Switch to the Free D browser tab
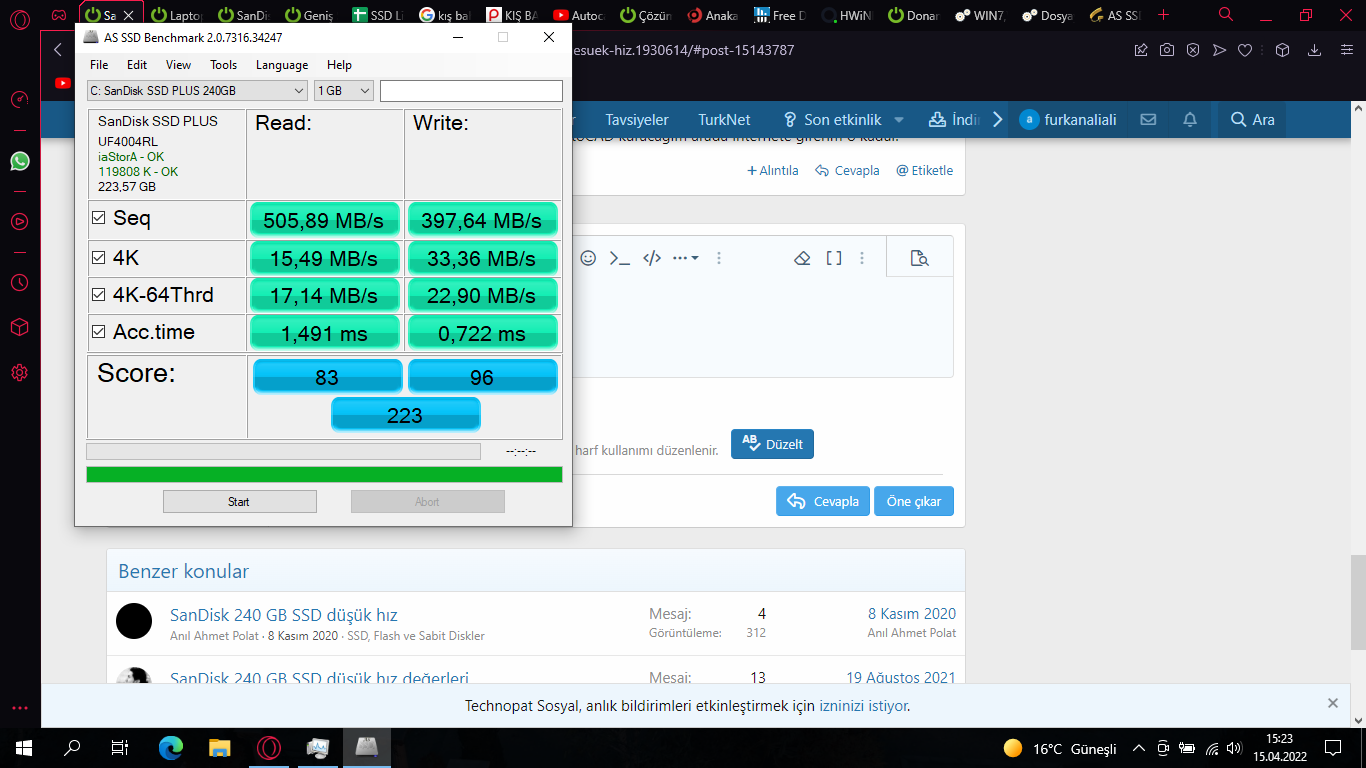1366x768 pixels. click(x=778, y=15)
